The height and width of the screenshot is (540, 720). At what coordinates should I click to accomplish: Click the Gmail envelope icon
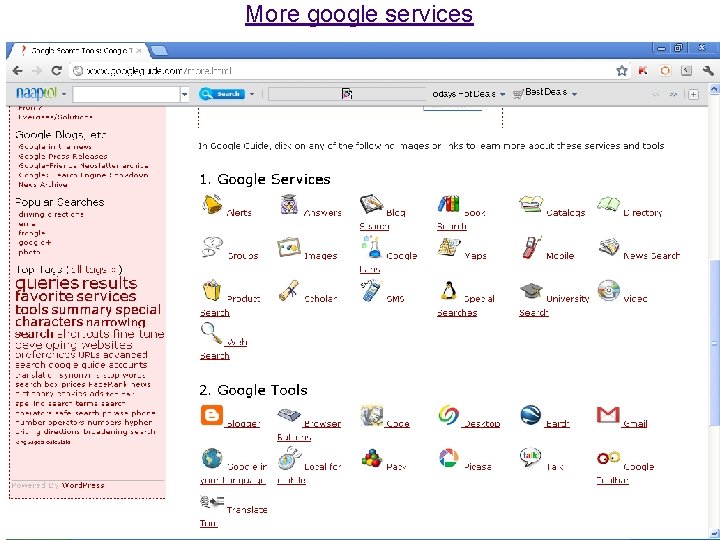point(608,415)
